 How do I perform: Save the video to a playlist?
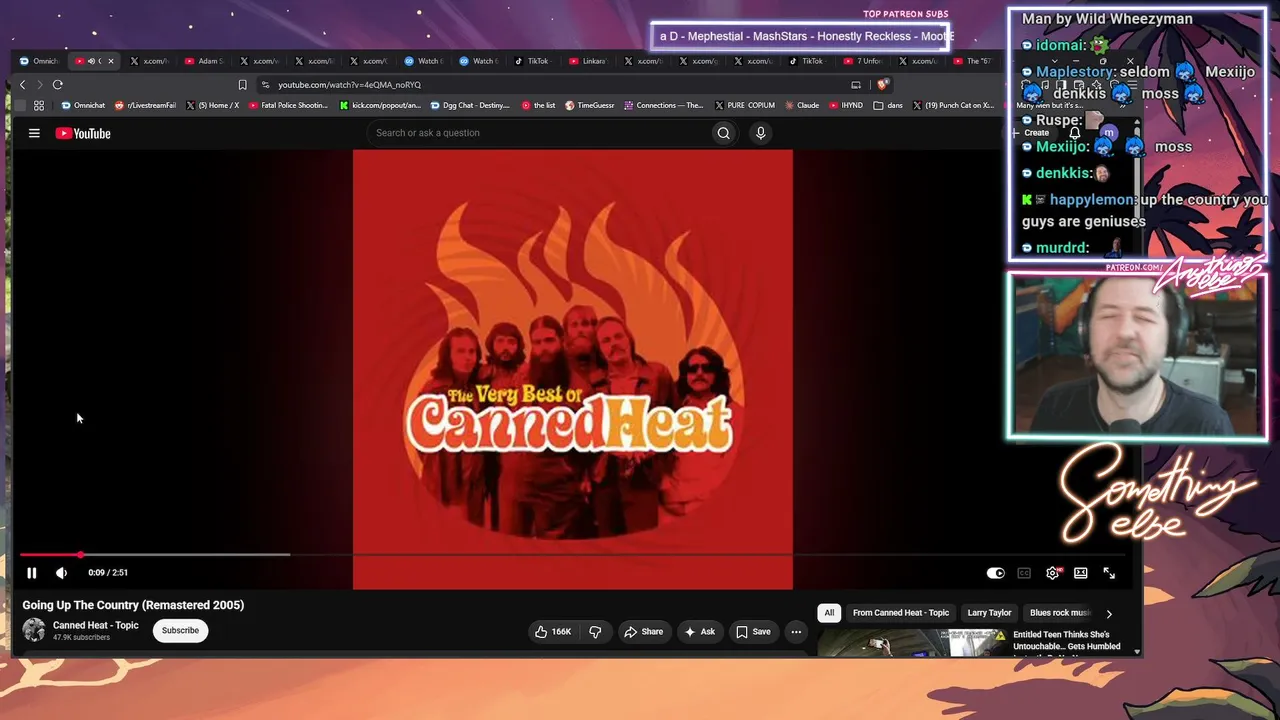[x=753, y=632]
